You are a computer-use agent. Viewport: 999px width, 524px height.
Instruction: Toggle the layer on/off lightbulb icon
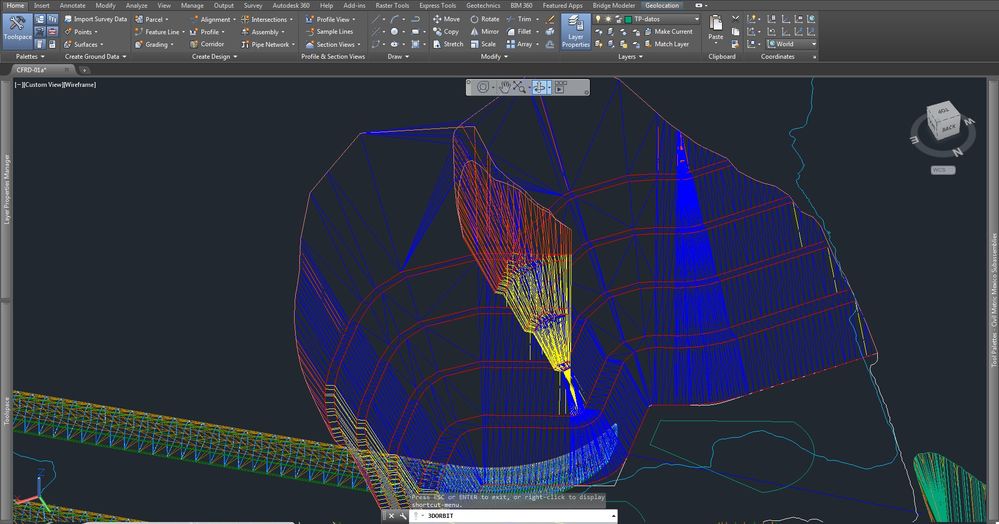tap(598, 19)
